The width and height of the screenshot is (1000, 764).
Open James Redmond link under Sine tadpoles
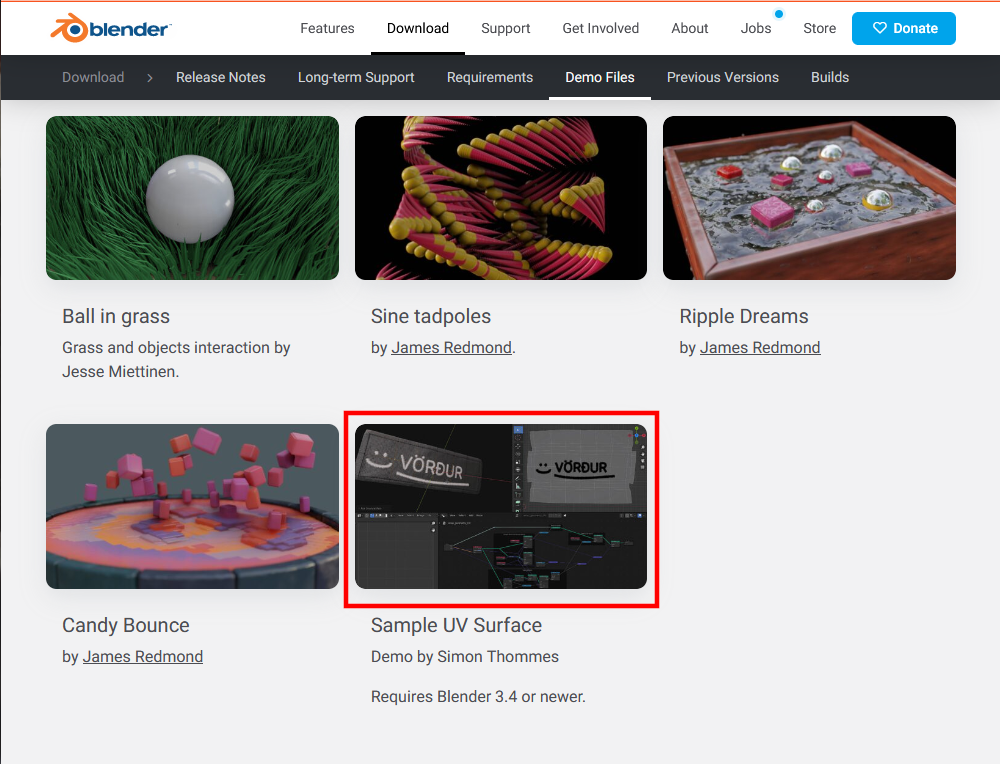452,348
